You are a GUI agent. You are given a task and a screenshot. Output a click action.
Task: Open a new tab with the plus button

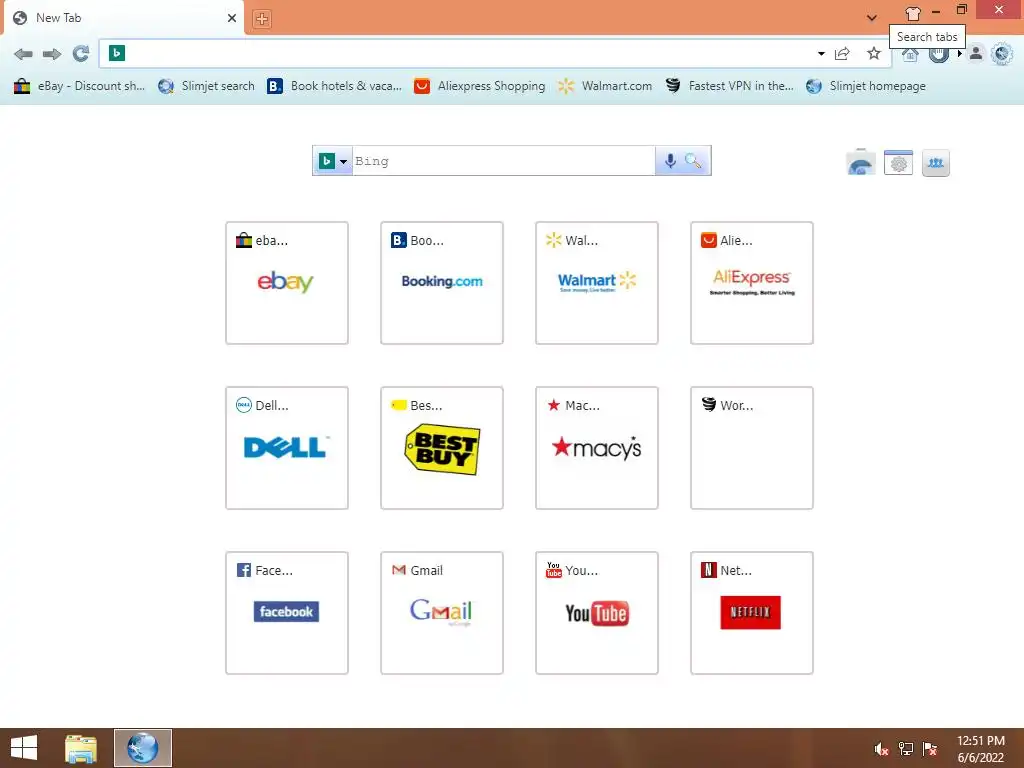[x=262, y=19]
